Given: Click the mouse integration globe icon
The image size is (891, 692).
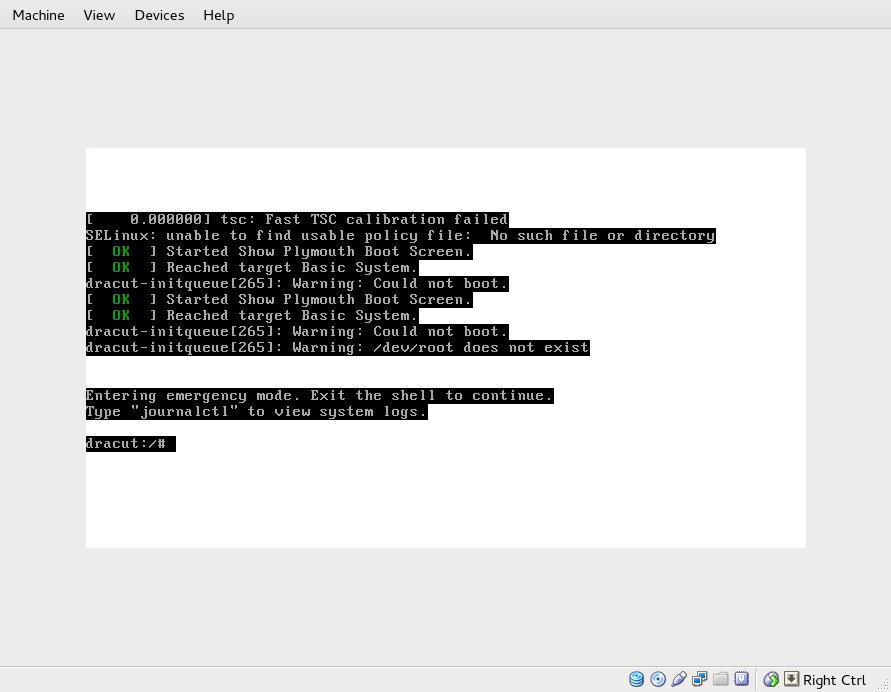Looking at the screenshot, I should 771,679.
